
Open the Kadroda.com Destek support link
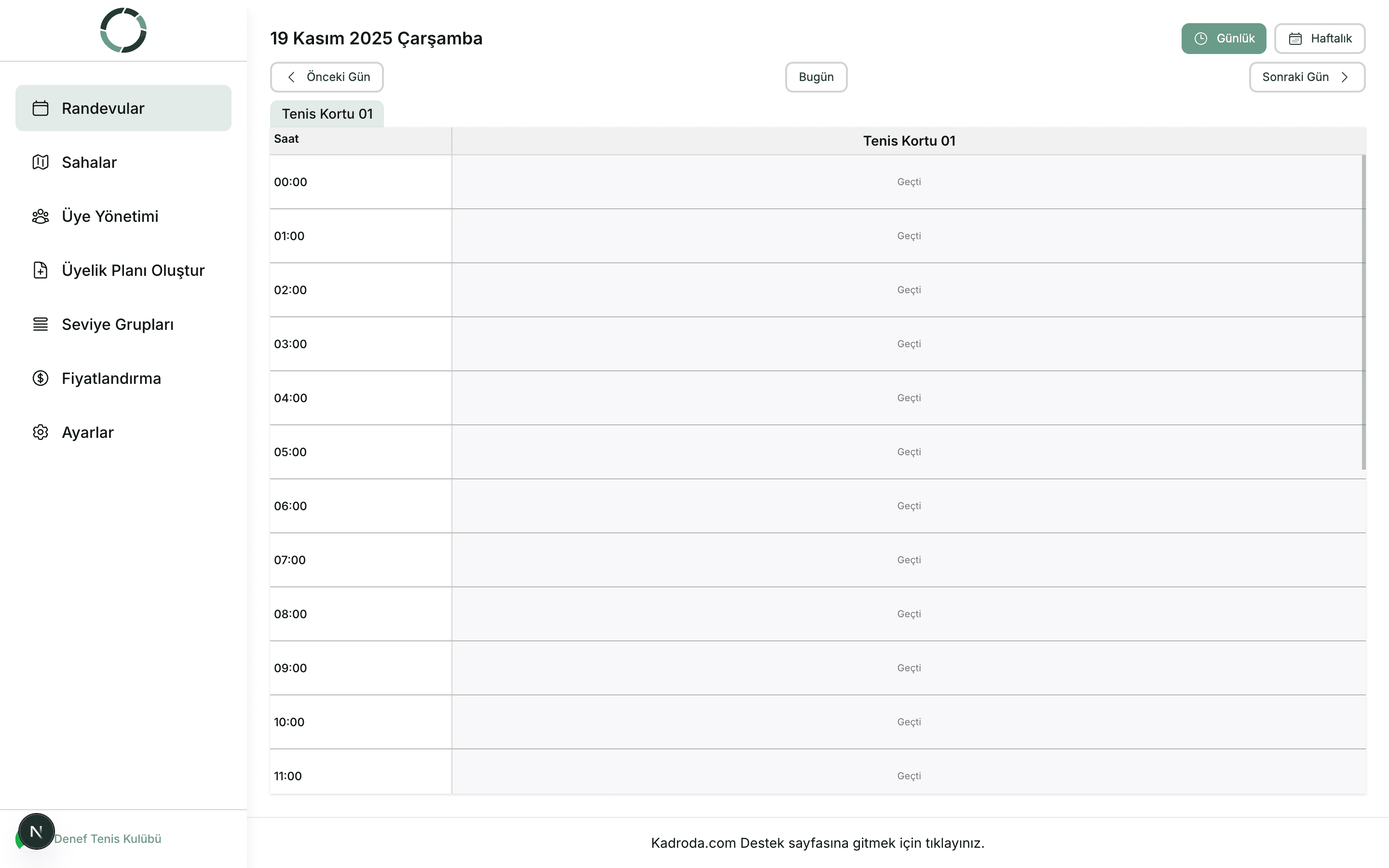pyautogui.click(x=817, y=843)
